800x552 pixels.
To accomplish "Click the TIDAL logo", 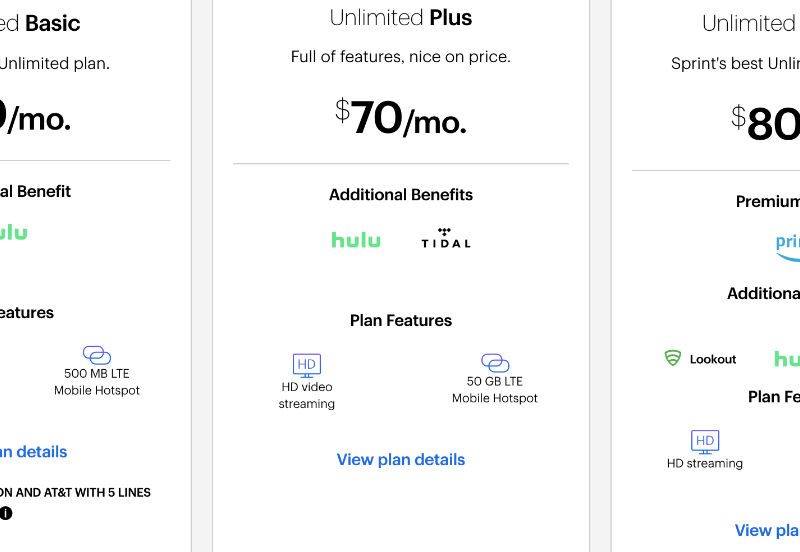I will [445, 238].
